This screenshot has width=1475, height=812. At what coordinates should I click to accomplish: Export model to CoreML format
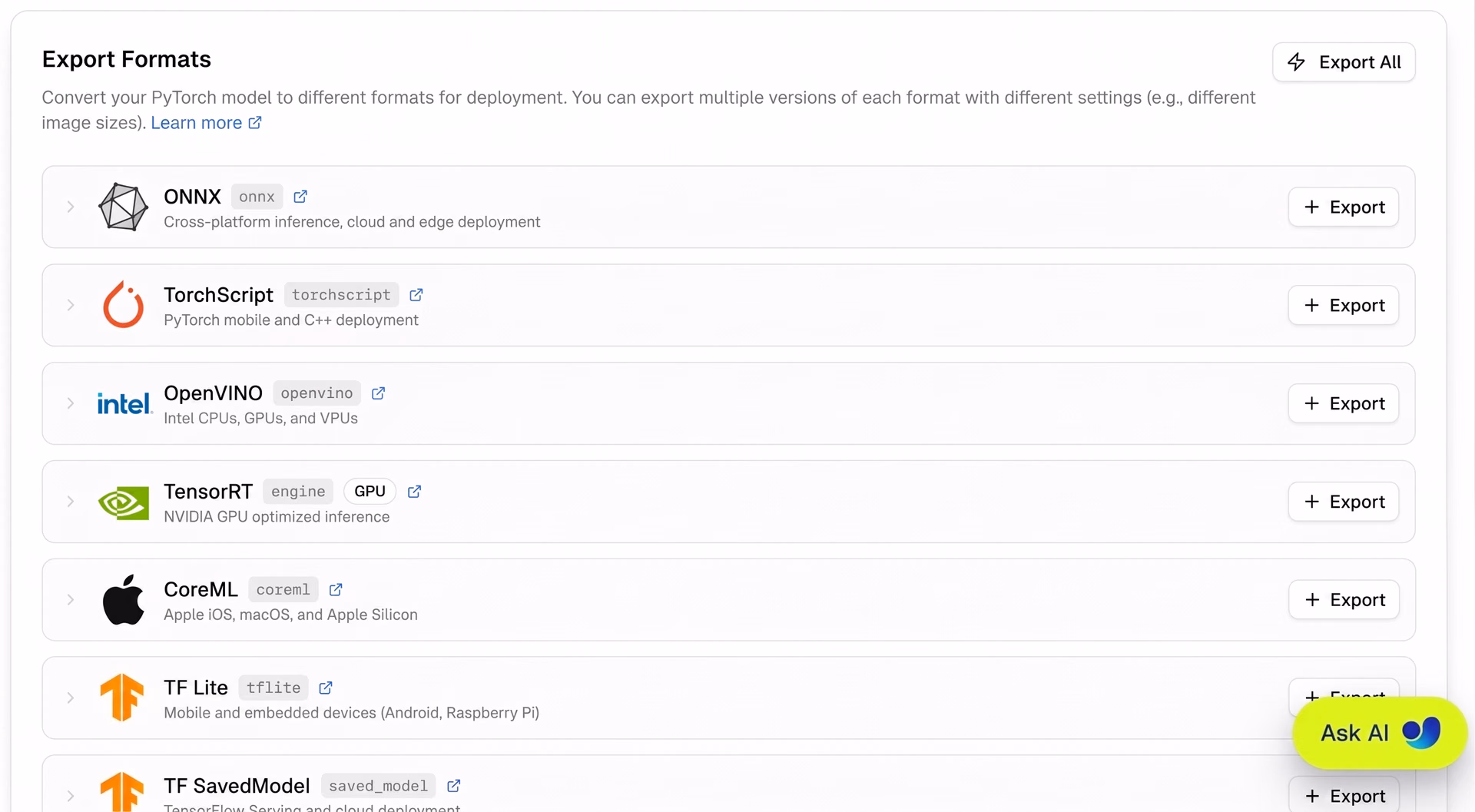[x=1344, y=600]
